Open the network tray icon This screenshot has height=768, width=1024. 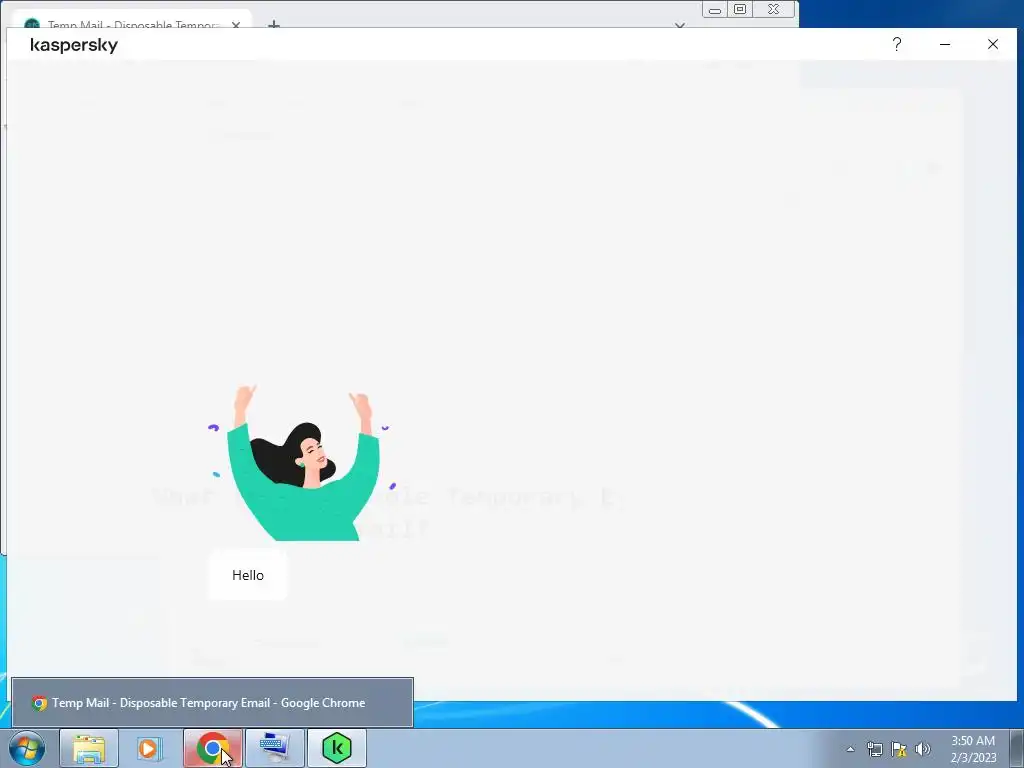pyautogui.click(x=874, y=749)
